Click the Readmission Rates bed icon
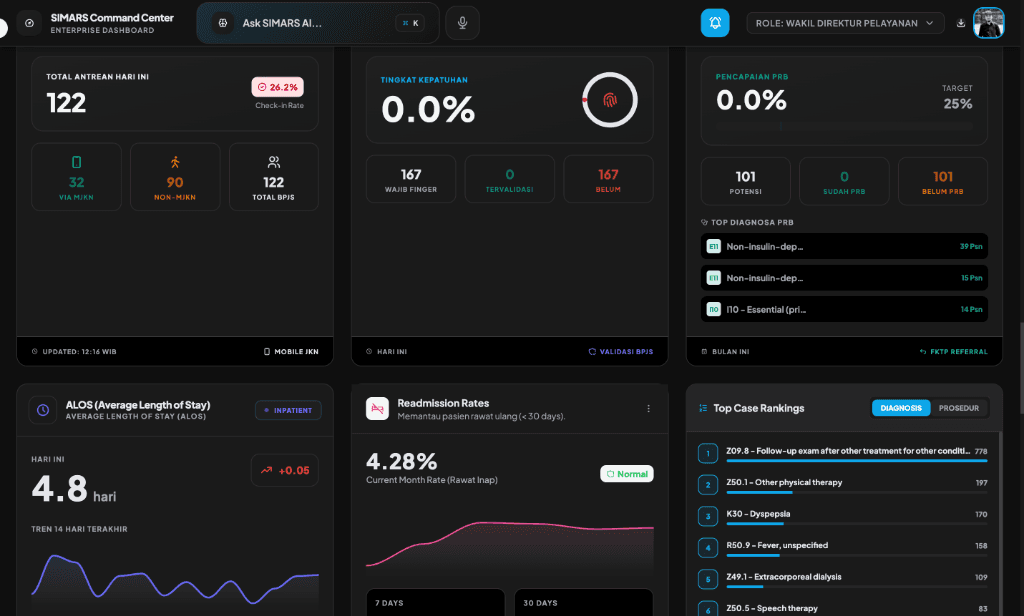Viewport: 1024px width, 616px height. click(x=377, y=409)
